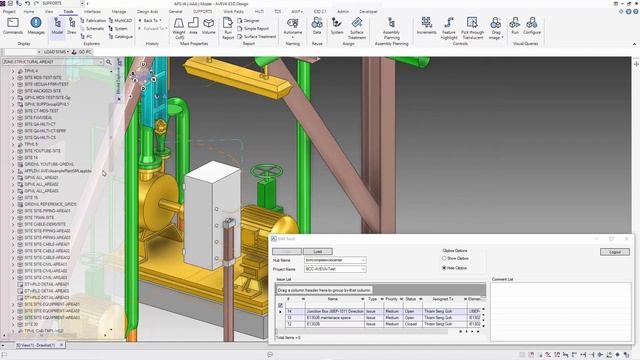The width and height of the screenshot is (640, 360).
Task: Open the SUPPORTS module dropdown in title bar
Action: pyautogui.click(x=82, y=3)
